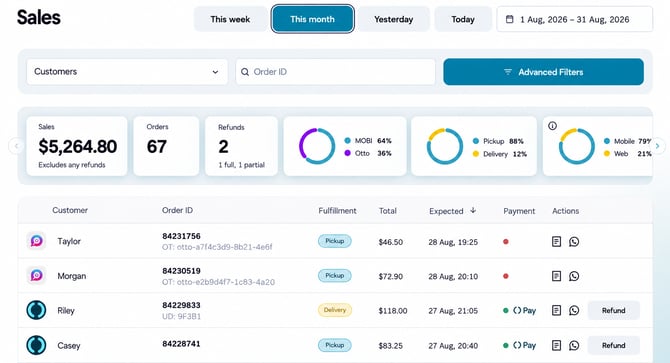This screenshot has height=363, width=670.
Task: Open date range picker 1 Aug – 31 Aug
Action: pos(574,19)
